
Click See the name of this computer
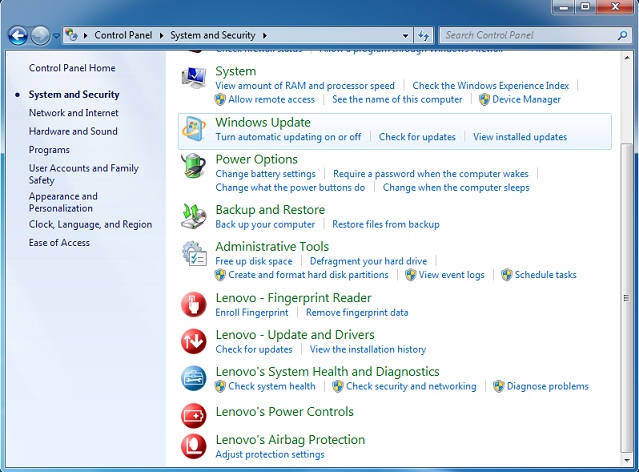coord(397,99)
